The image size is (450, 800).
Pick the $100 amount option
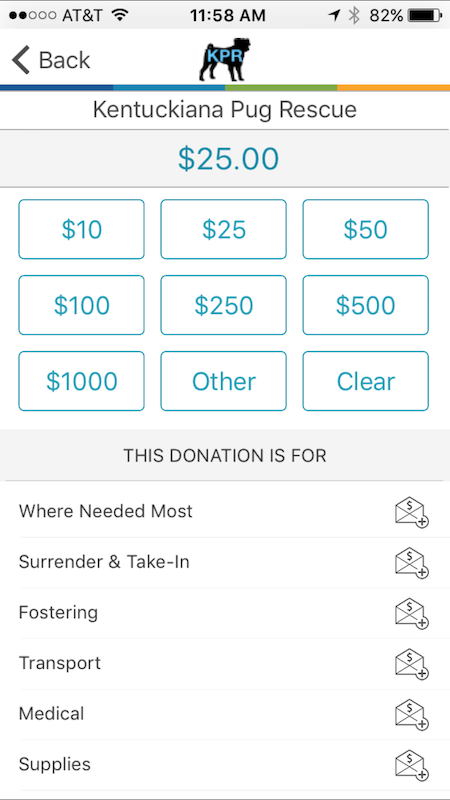(82, 305)
